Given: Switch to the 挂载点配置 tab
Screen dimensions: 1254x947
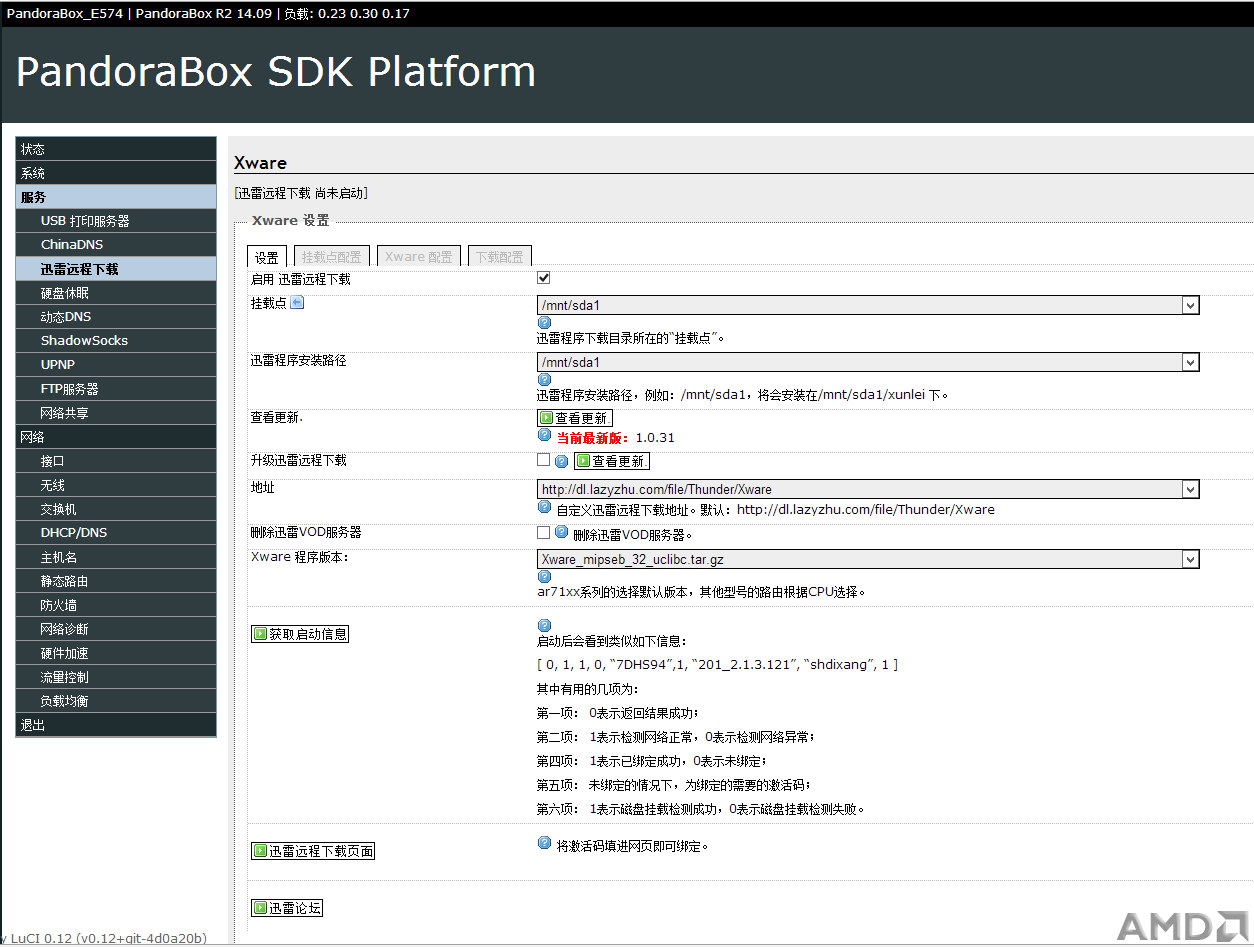Looking at the screenshot, I should point(333,257).
